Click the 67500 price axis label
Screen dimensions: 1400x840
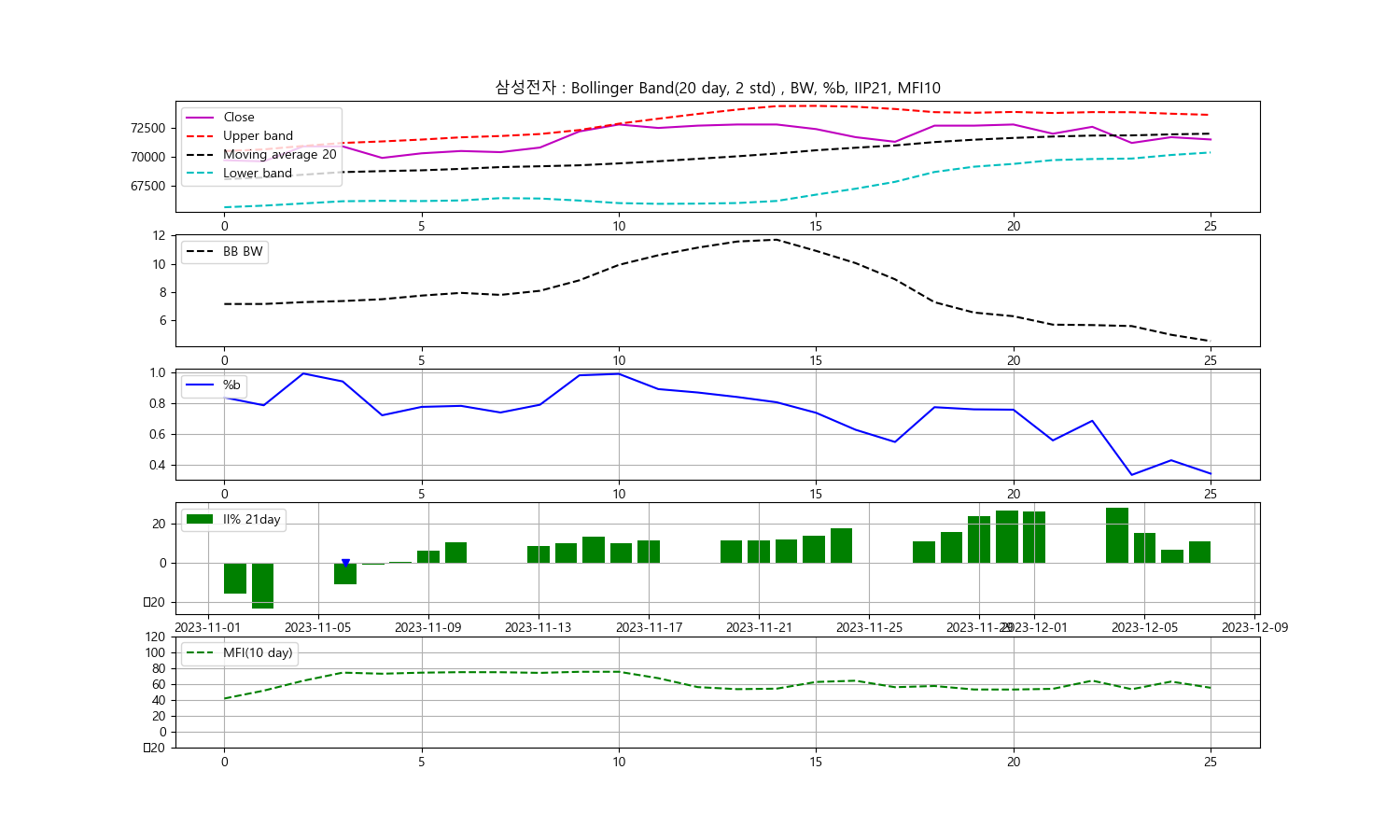(x=147, y=187)
